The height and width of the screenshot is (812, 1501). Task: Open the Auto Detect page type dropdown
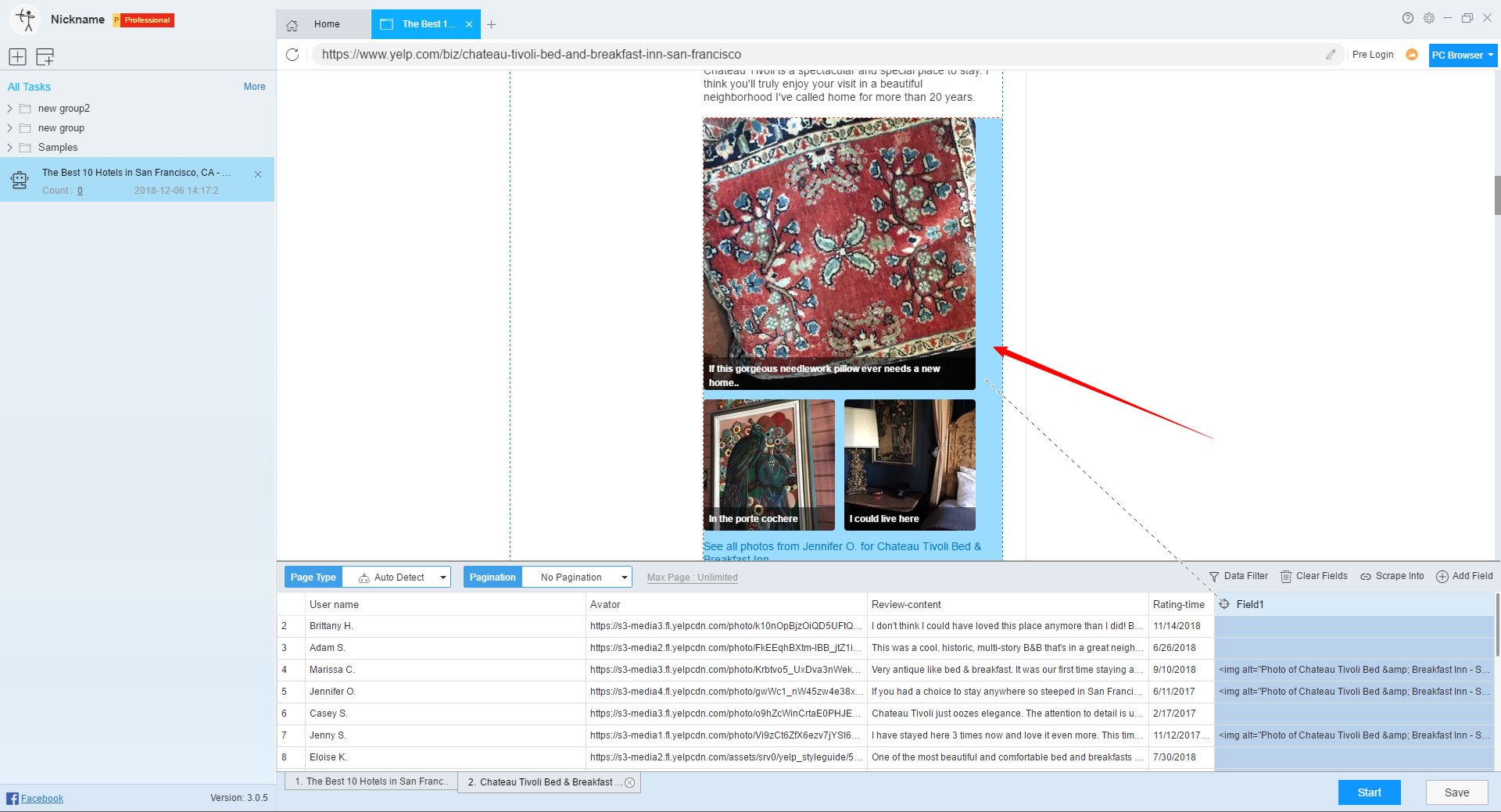396,578
